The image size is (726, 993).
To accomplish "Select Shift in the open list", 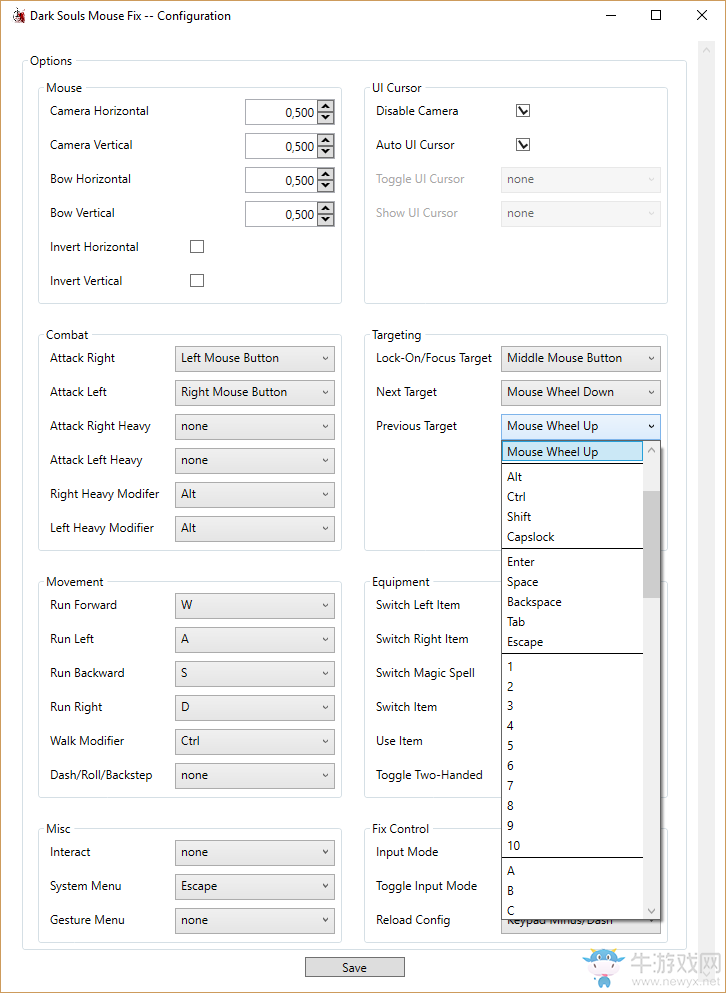I will [573, 517].
